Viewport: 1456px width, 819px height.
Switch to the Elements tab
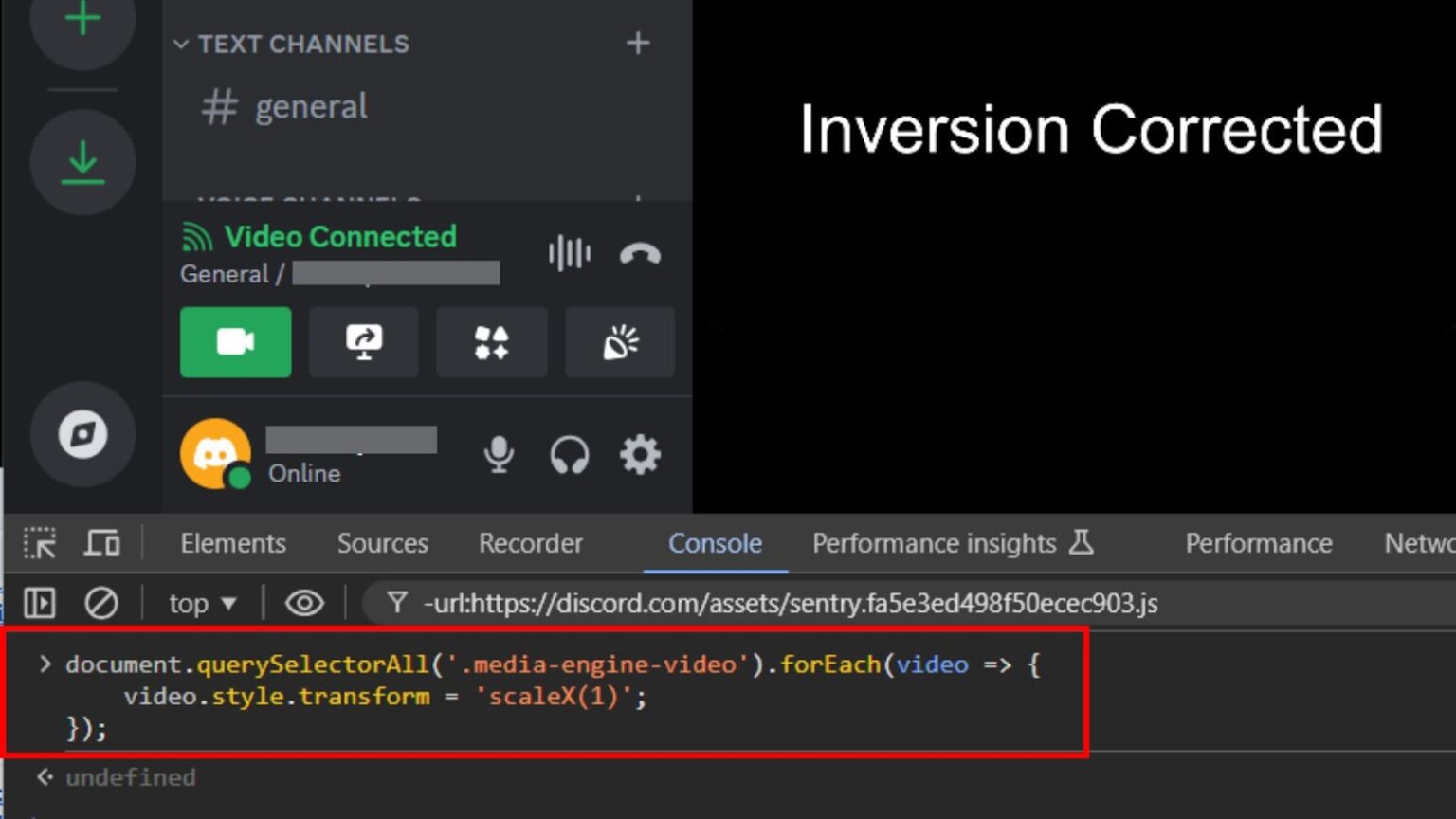(232, 543)
